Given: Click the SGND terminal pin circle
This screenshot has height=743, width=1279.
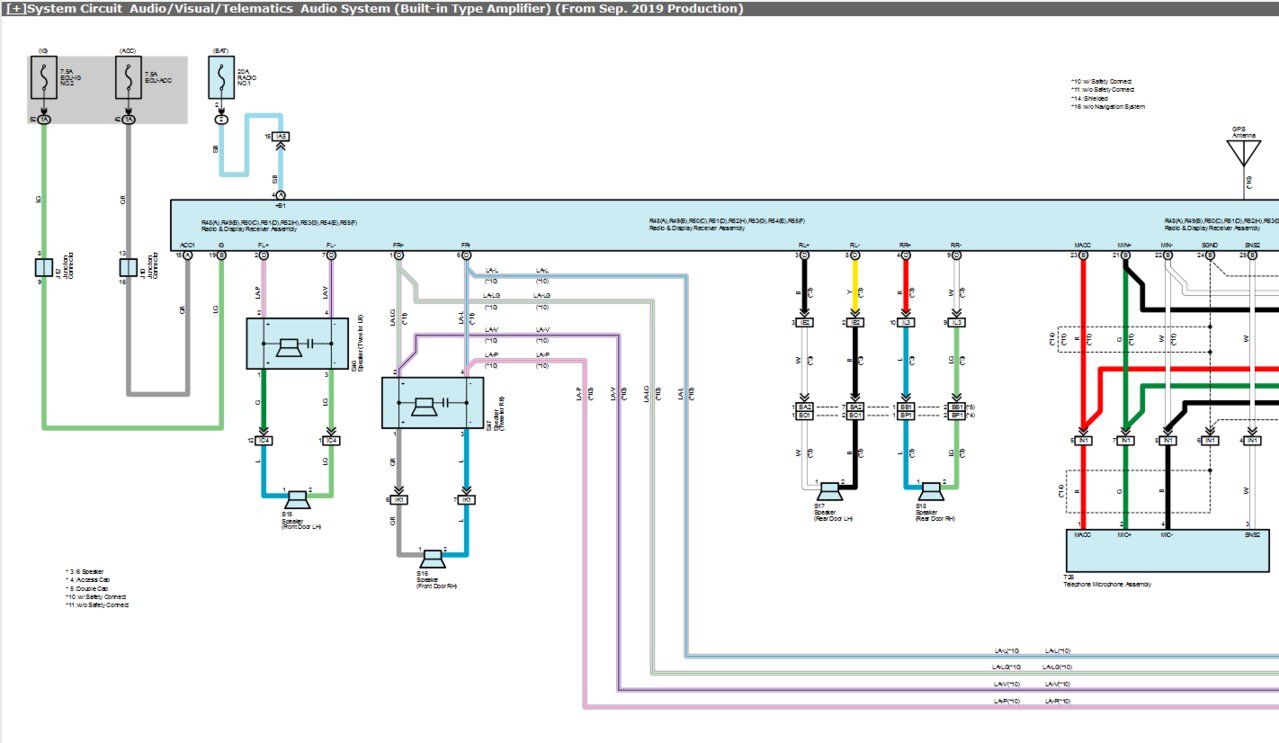Looking at the screenshot, I should 1210,256.
